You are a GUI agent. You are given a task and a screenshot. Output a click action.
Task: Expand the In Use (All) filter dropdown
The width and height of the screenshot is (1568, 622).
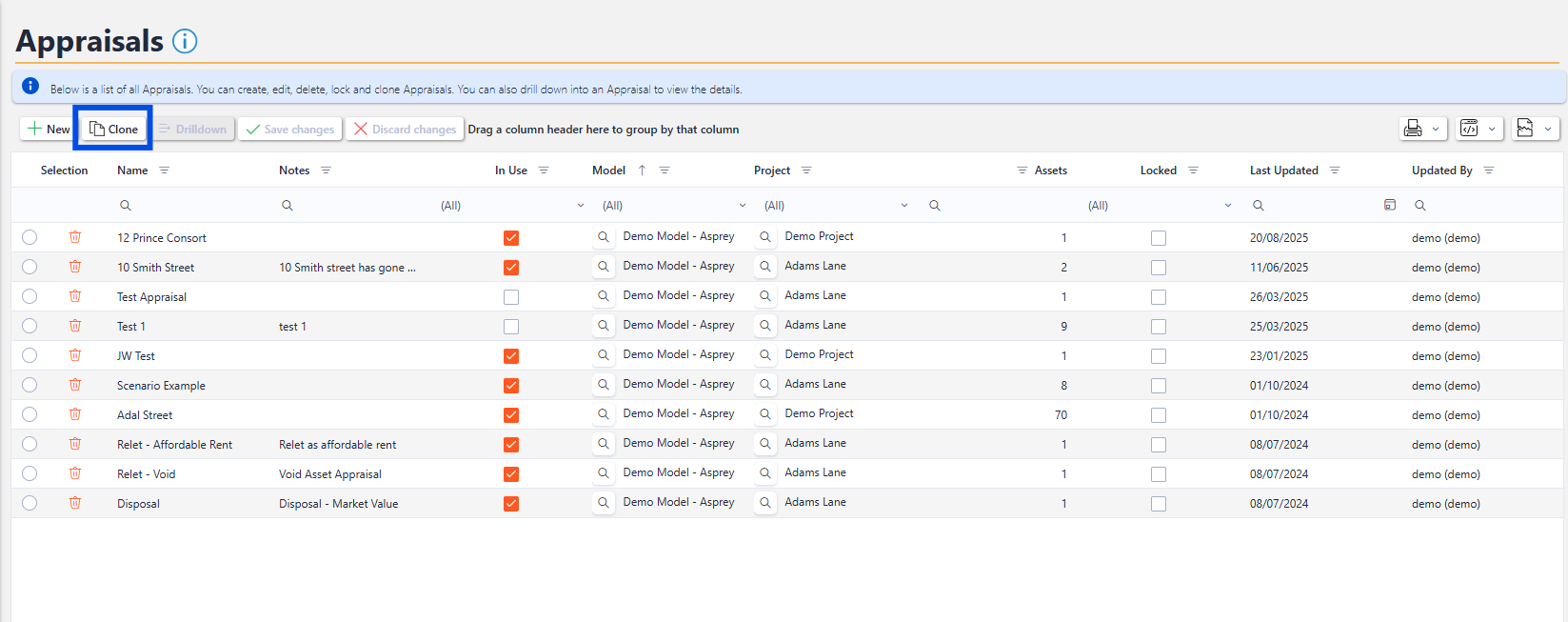580,206
